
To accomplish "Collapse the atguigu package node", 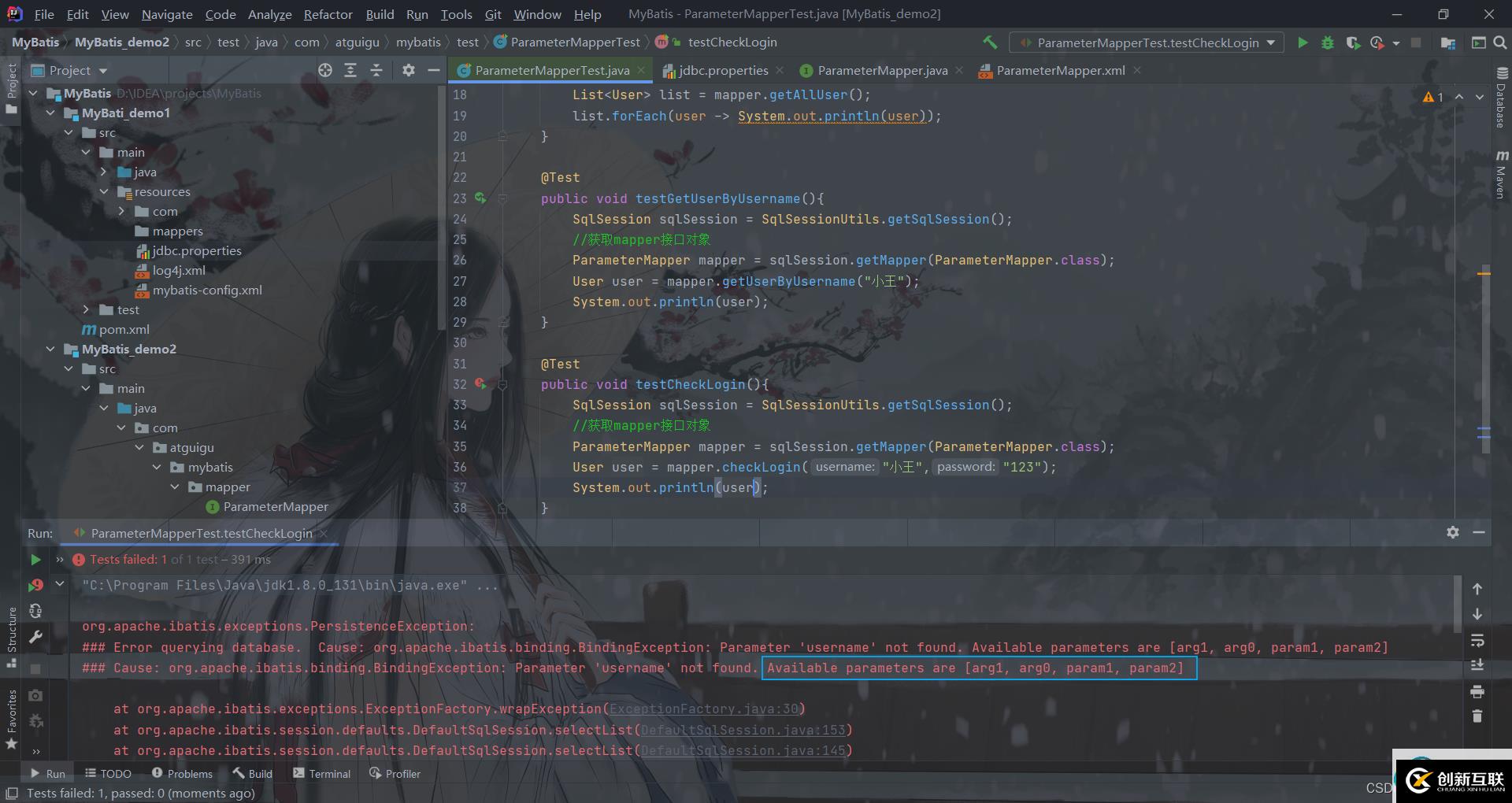I will pos(139,447).
